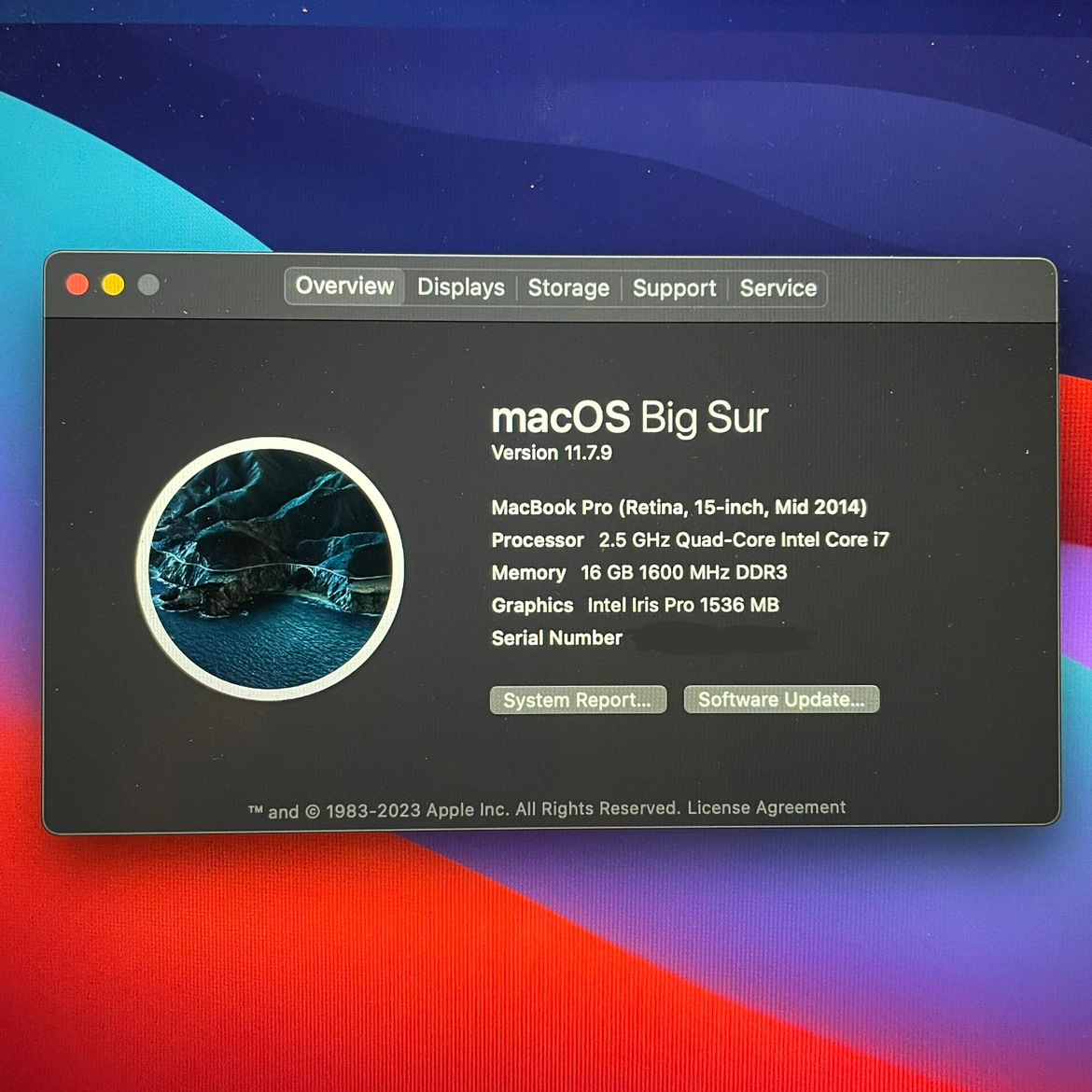Open System Report

coord(578,700)
